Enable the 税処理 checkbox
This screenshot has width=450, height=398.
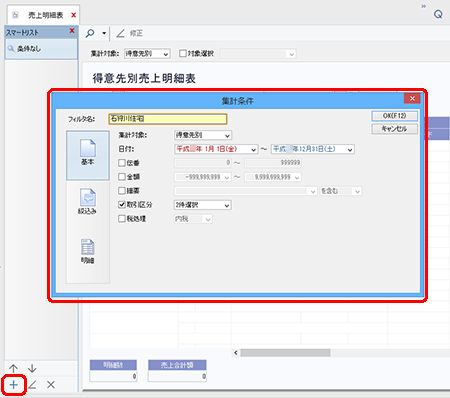122,219
